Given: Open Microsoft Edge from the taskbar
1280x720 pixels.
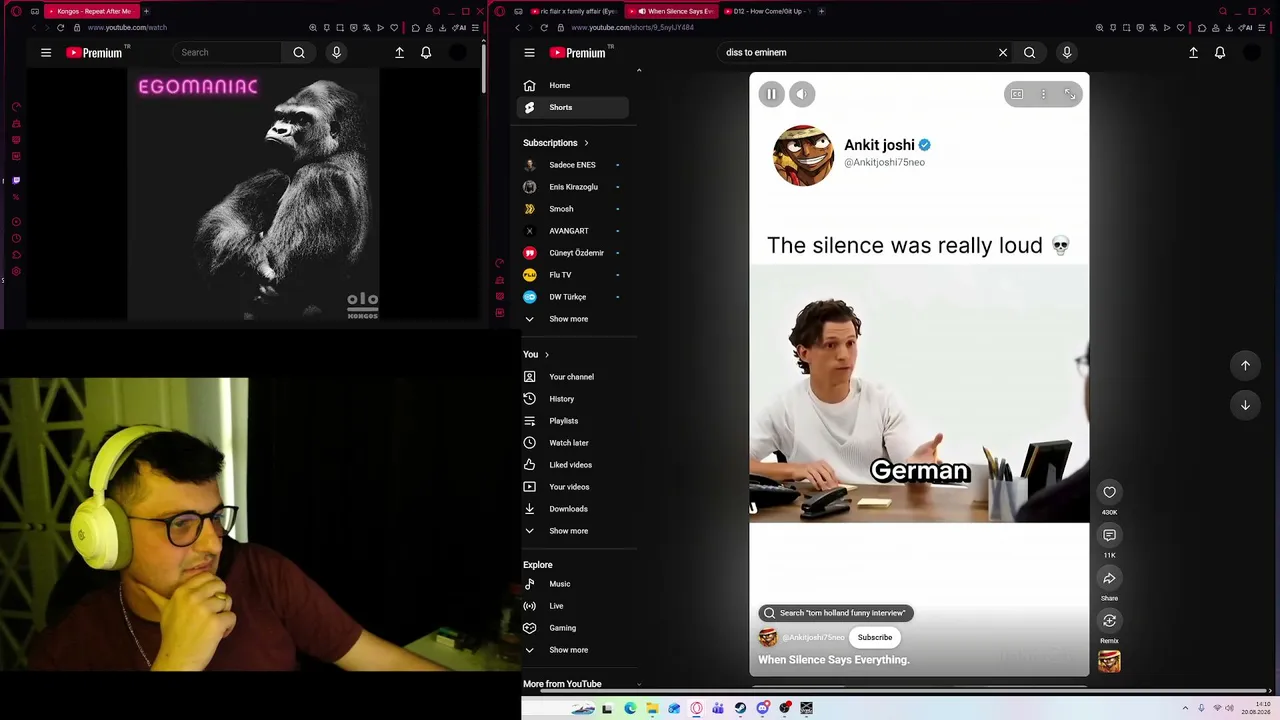Looking at the screenshot, I should [630, 709].
